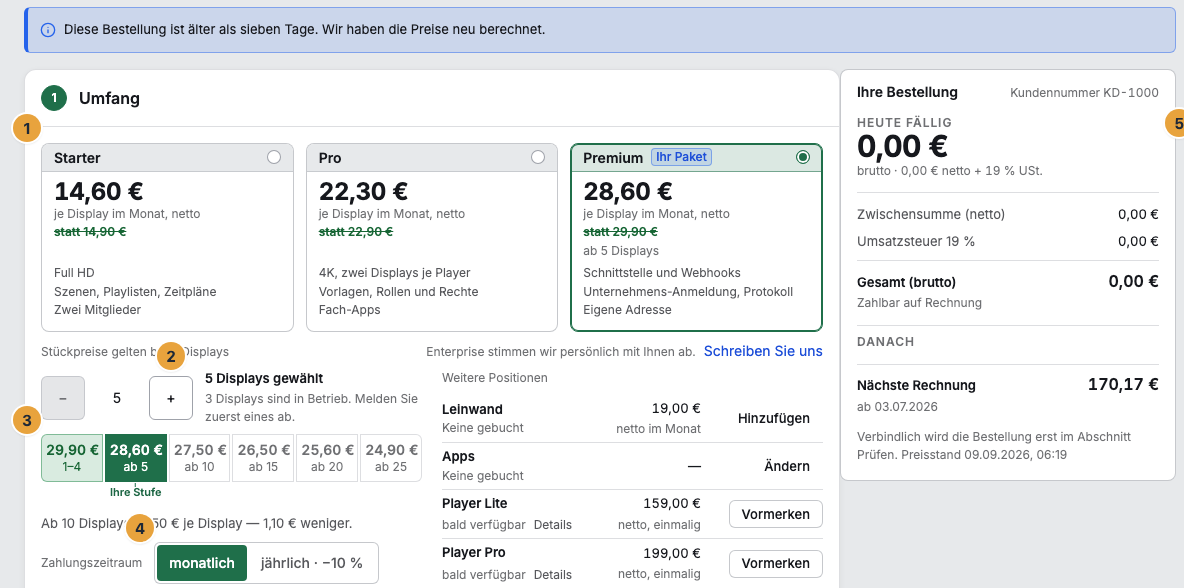Select the Pro plan radio button
Screen dimensions: 1184x588
[x=538, y=157]
